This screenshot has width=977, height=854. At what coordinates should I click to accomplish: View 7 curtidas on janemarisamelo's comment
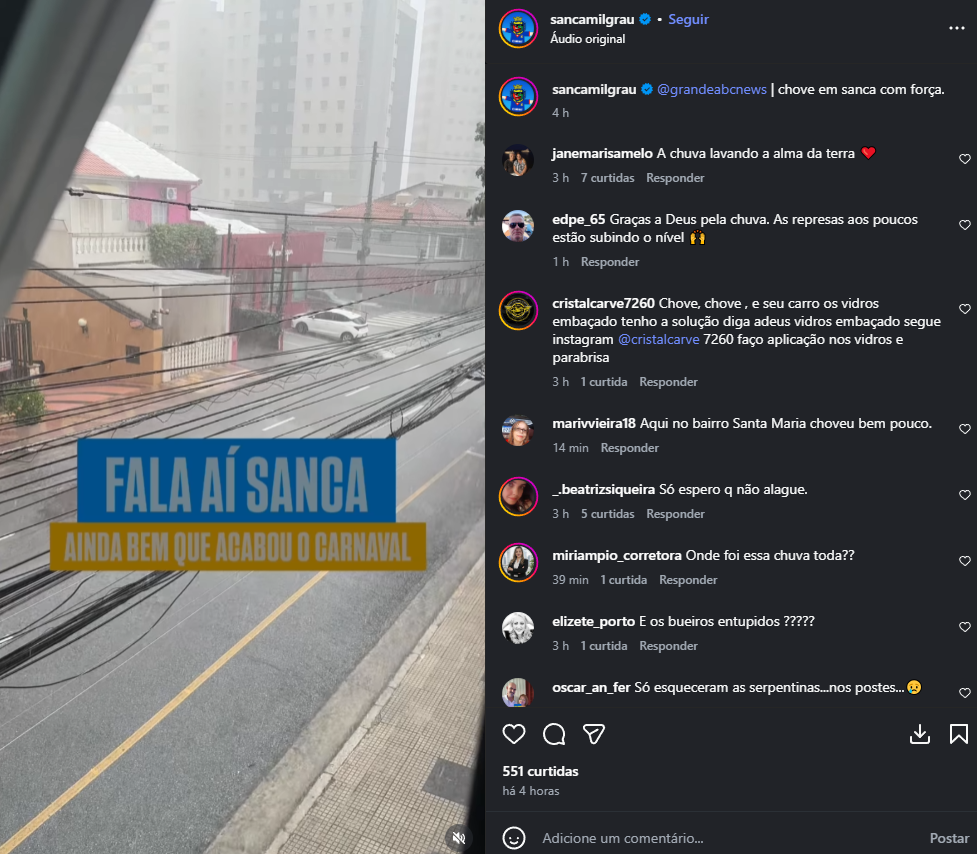[x=608, y=178]
